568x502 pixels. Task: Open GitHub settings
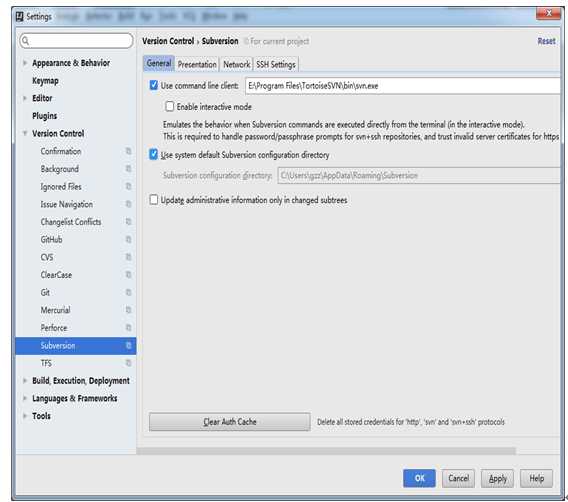tap(51, 239)
